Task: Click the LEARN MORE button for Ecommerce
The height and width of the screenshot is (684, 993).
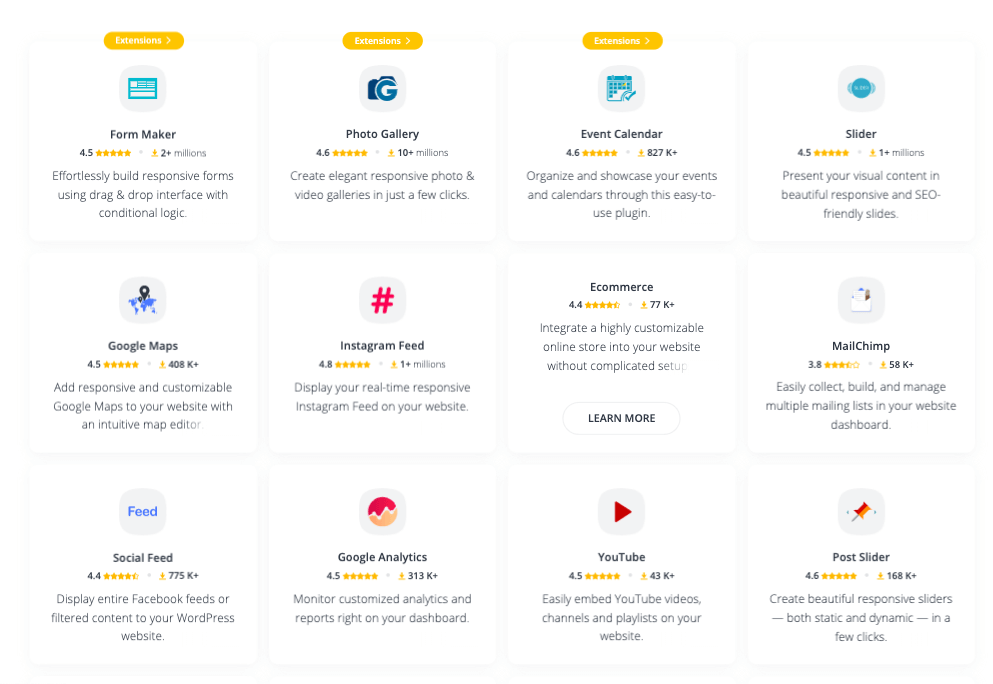Action: point(621,418)
